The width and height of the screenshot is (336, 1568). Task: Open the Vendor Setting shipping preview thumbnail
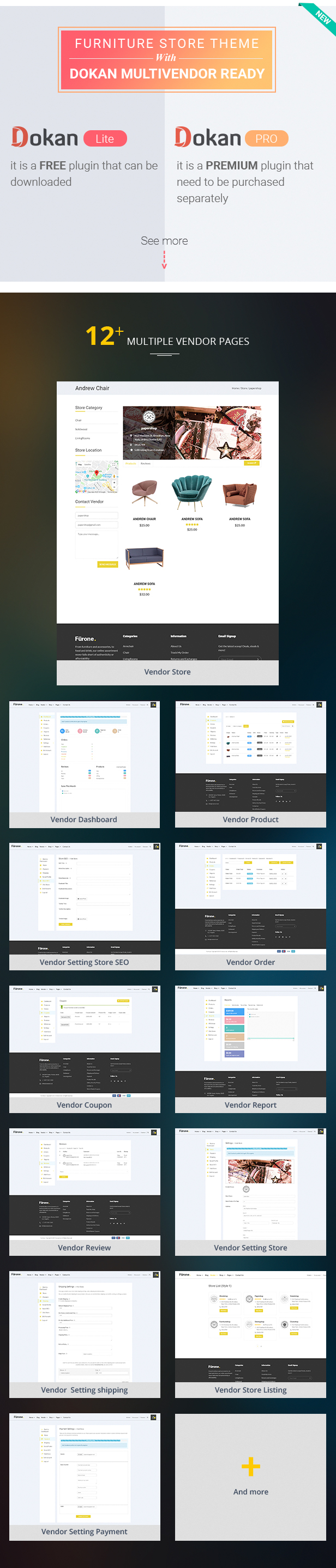click(x=84, y=1334)
